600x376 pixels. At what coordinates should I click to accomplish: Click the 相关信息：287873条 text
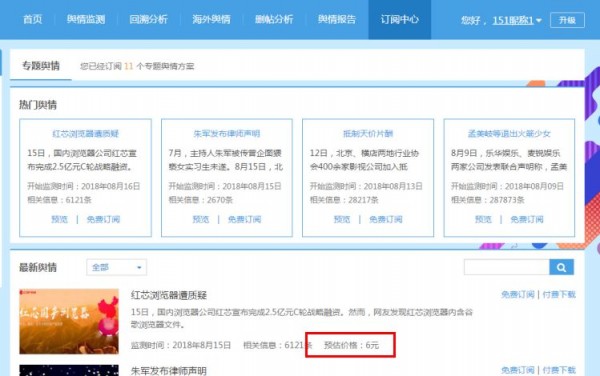(488, 200)
